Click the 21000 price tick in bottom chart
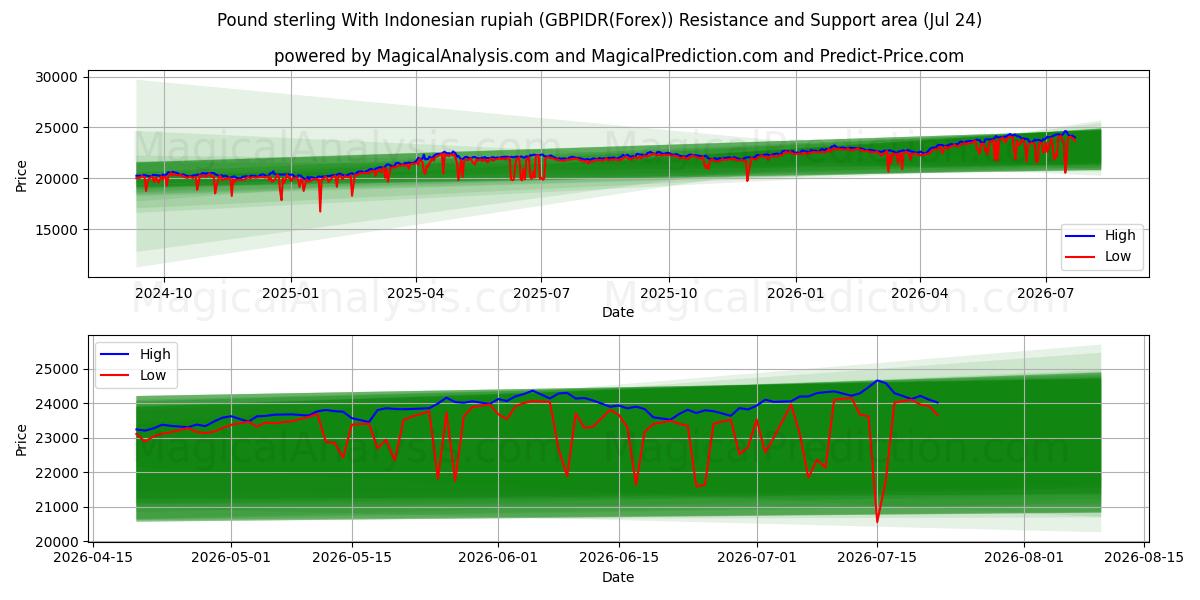This screenshot has width=1200, height=600. 56,508
